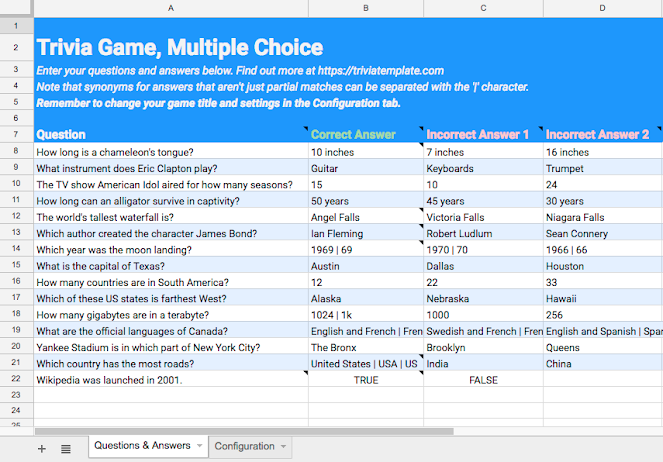
Task: Click the triviatemplate.com instruction line
Action: tap(240, 71)
